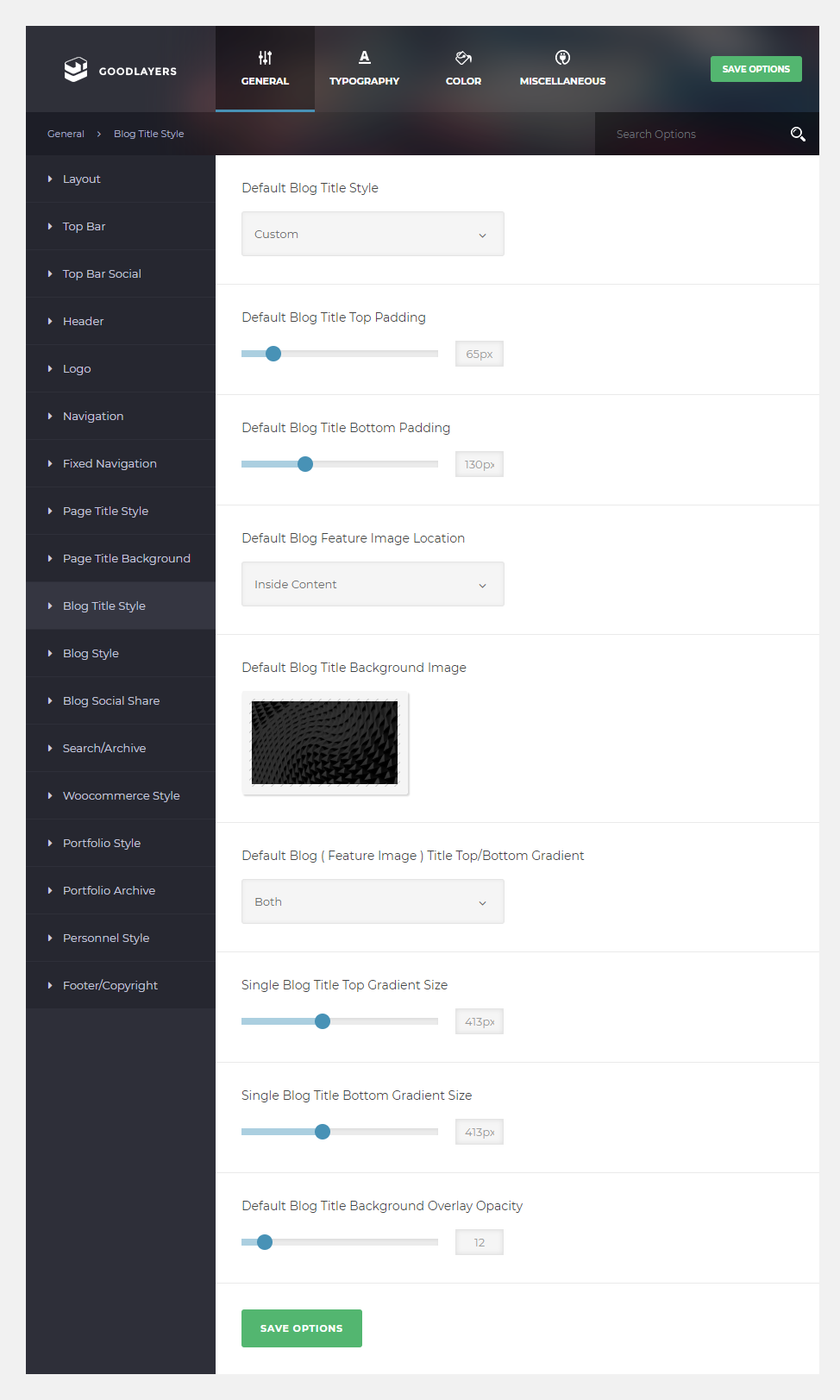Open the Top Bar section
This screenshot has width=840, height=1400.
click(121, 226)
